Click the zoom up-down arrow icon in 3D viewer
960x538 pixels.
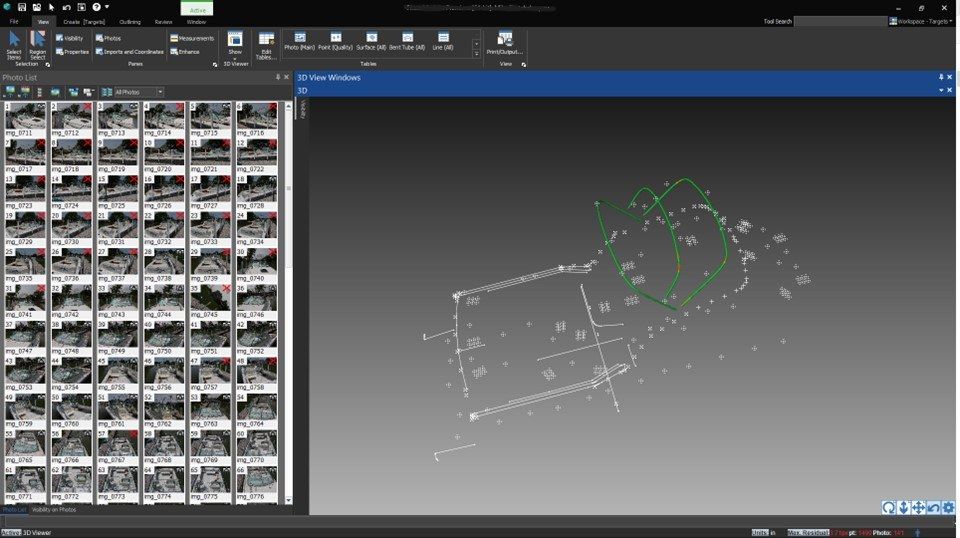(x=903, y=507)
